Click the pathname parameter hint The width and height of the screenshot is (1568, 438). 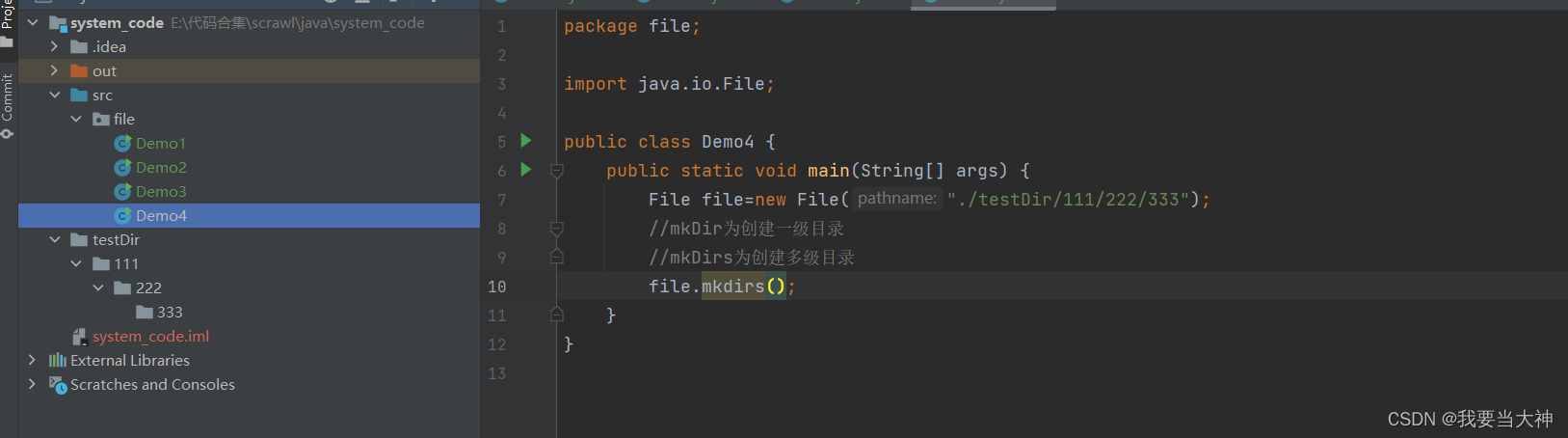tap(897, 199)
